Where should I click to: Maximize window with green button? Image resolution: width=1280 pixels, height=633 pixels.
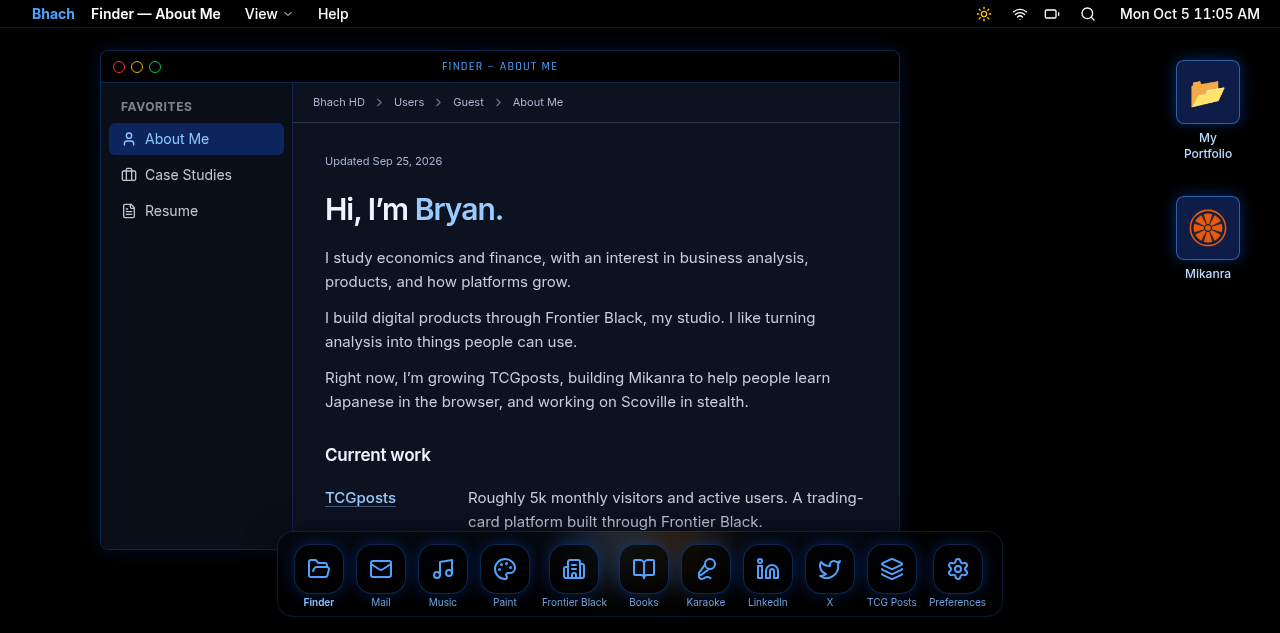pyautogui.click(x=155, y=67)
